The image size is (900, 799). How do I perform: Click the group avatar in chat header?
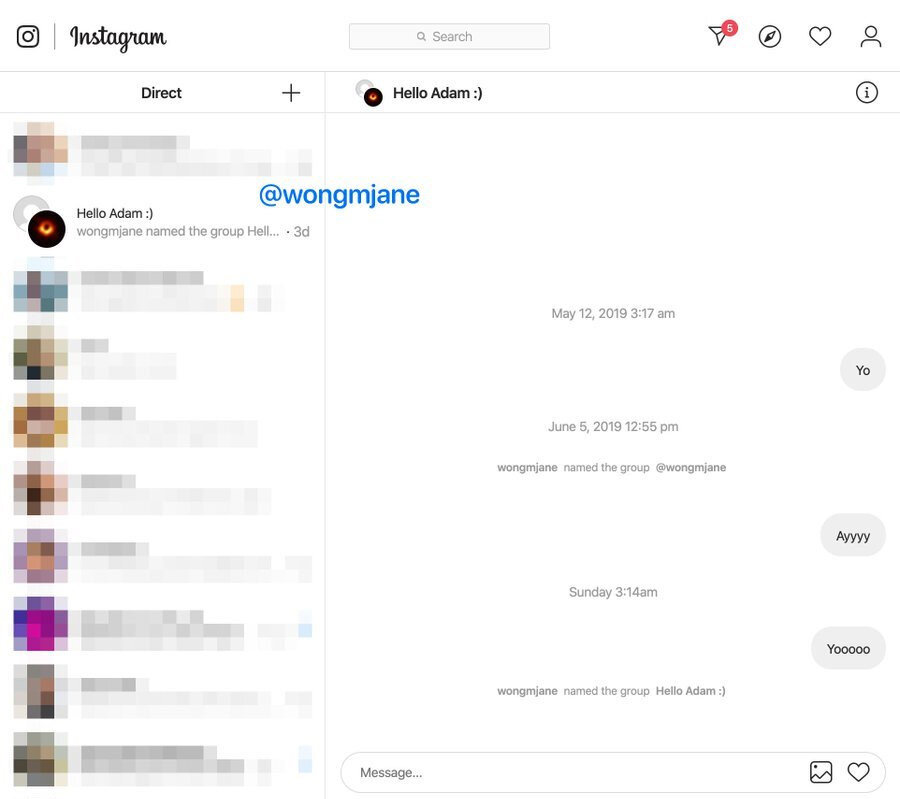[369, 93]
